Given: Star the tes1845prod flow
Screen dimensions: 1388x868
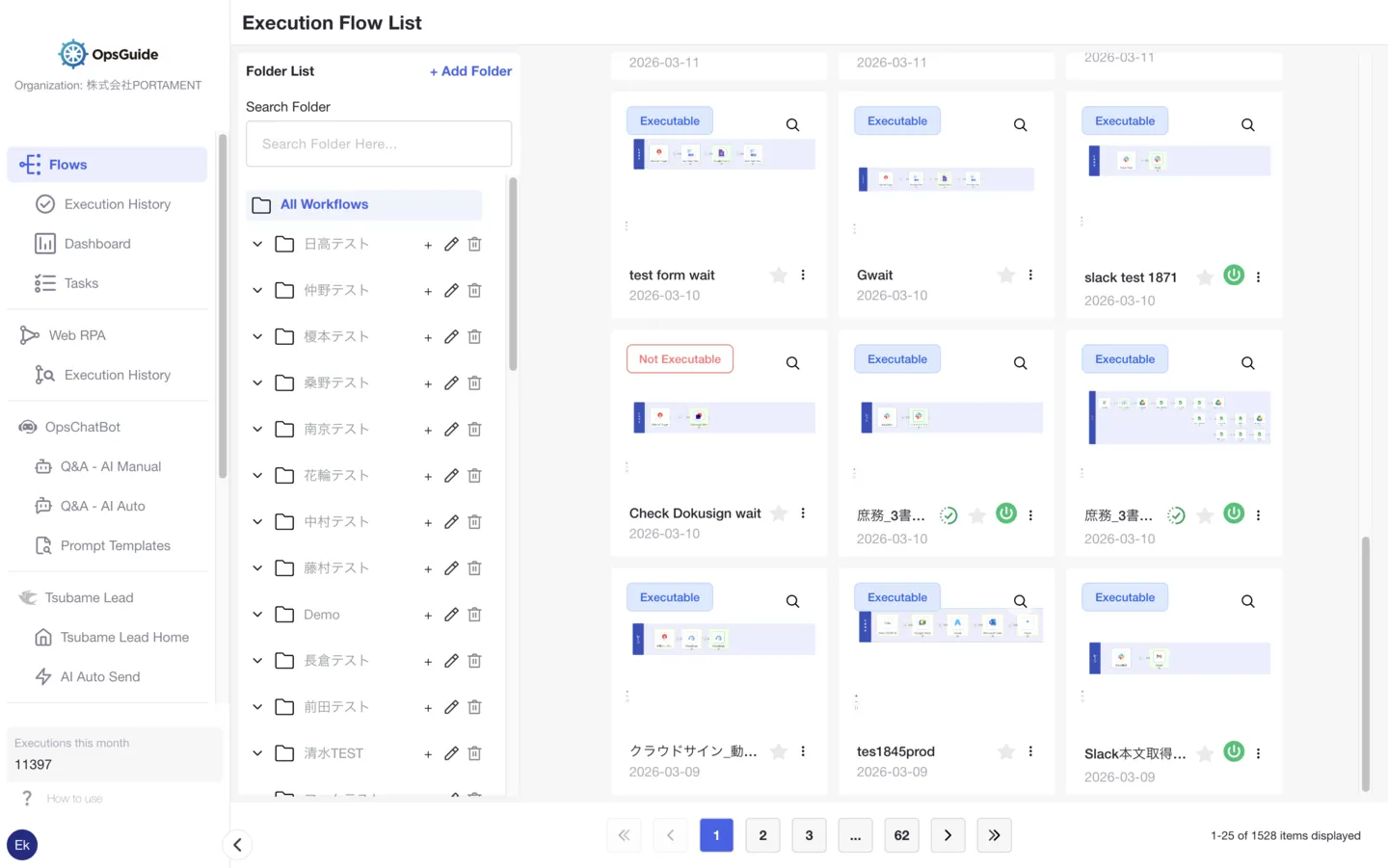Looking at the screenshot, I should click(x=1005, y=751).
